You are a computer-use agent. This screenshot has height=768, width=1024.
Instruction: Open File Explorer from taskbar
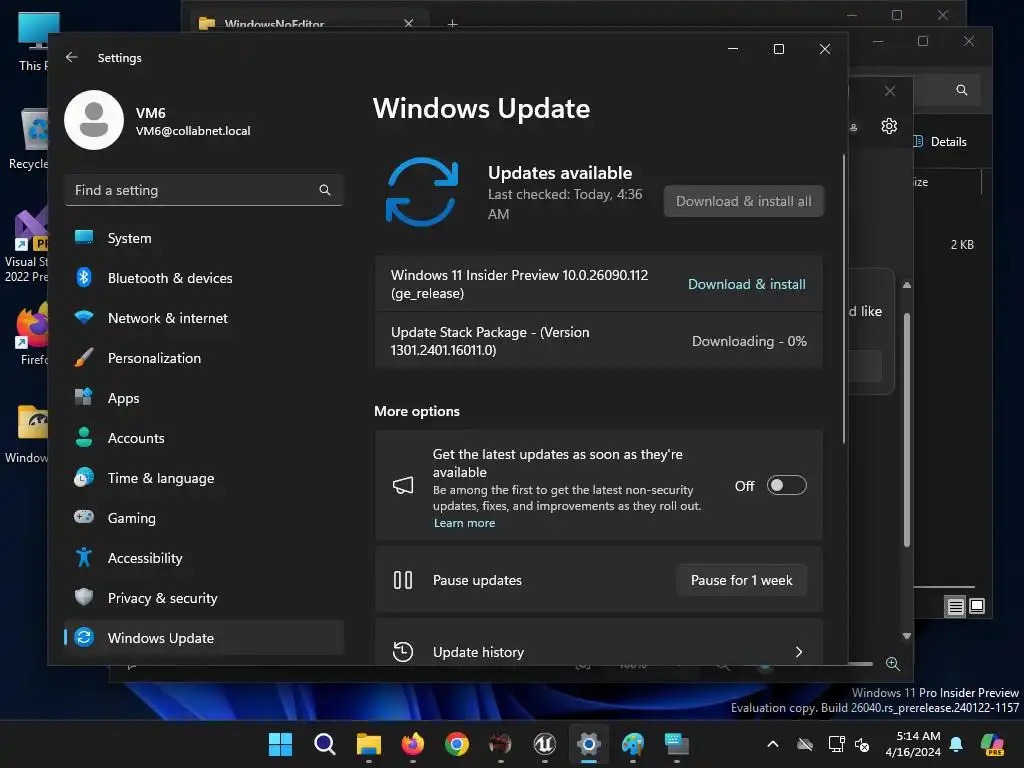tap(369, 744)
